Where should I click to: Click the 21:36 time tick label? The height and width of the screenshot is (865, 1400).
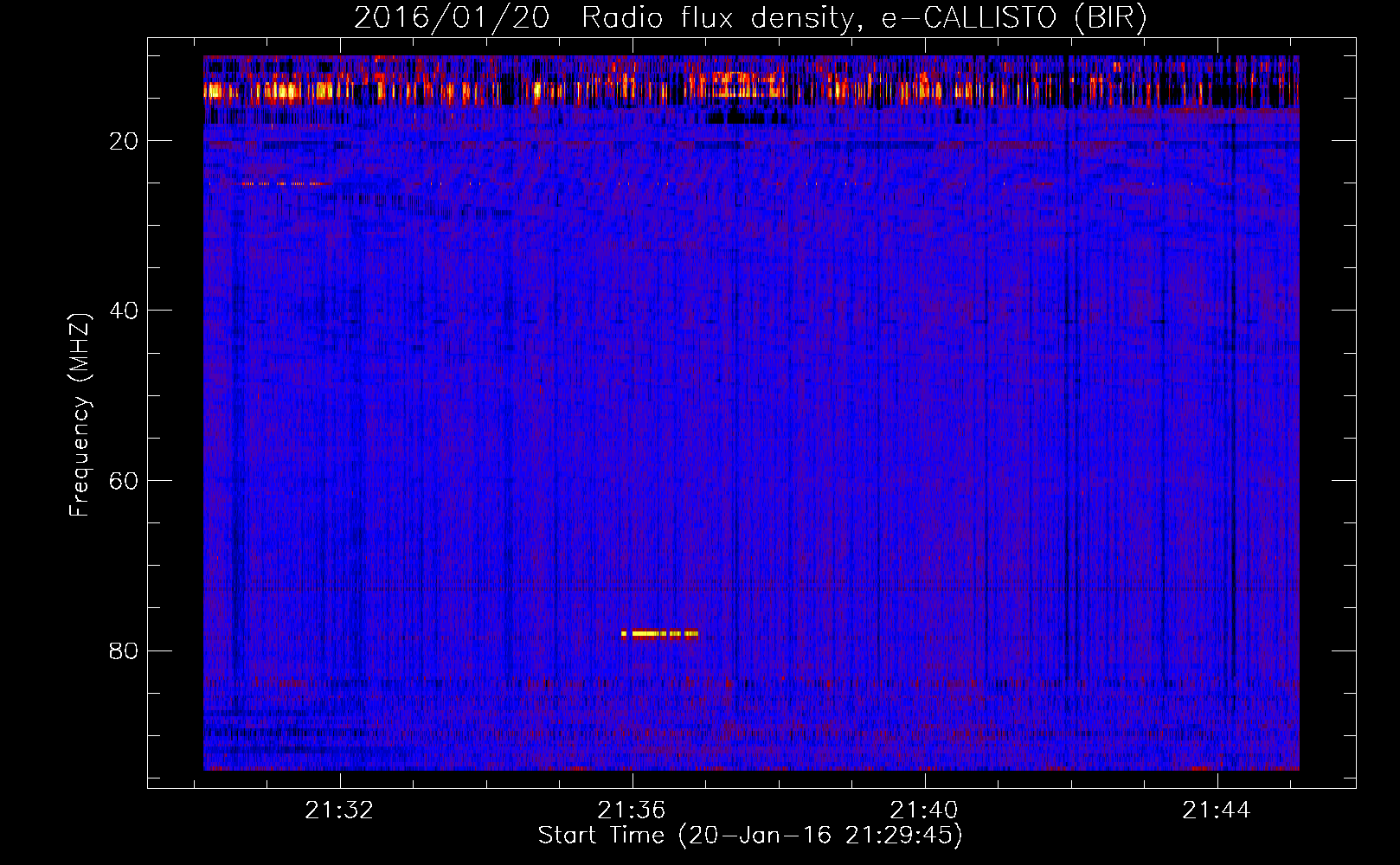(632, 810)
